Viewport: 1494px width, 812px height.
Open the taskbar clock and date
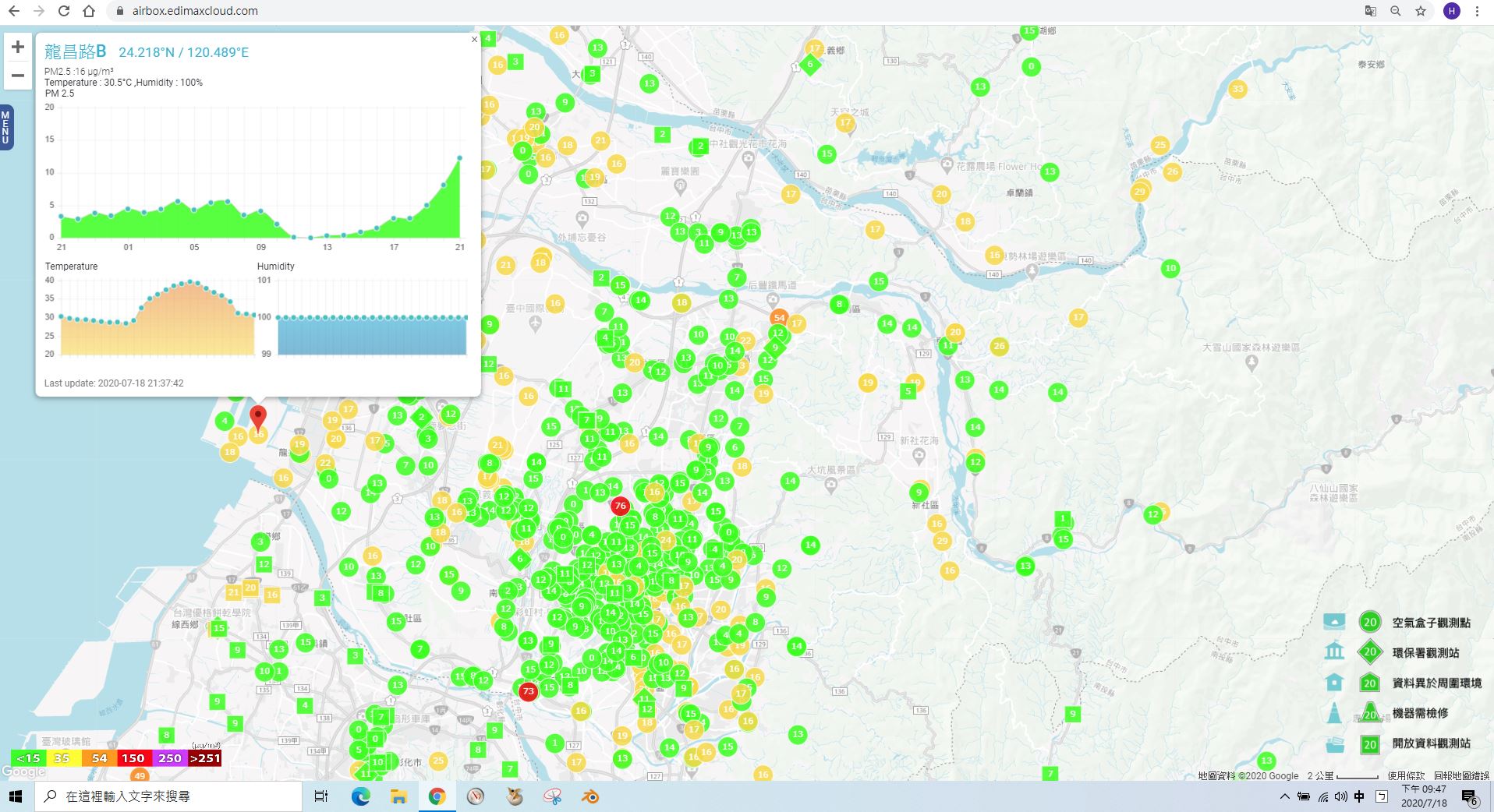point(1424,796)
